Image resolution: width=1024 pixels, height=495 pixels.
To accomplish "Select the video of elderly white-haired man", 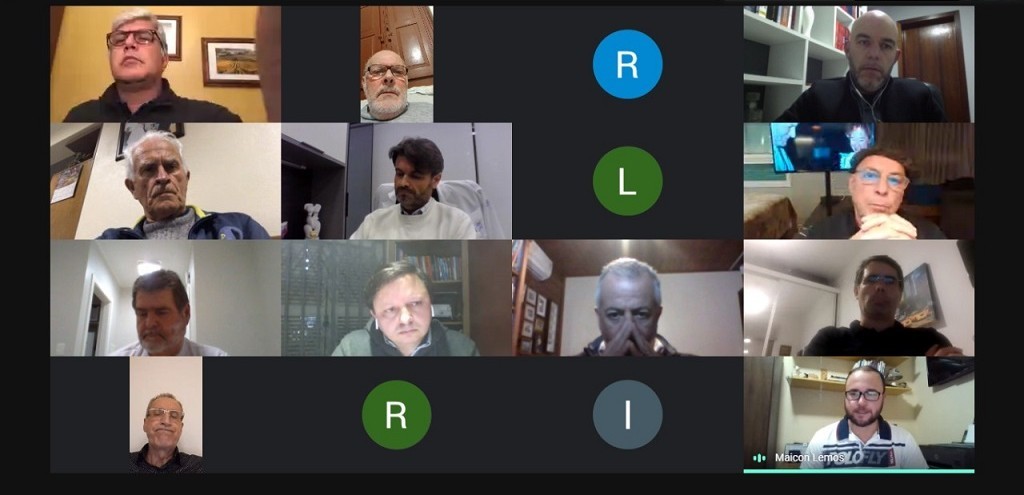I will [x=165, y=181].
